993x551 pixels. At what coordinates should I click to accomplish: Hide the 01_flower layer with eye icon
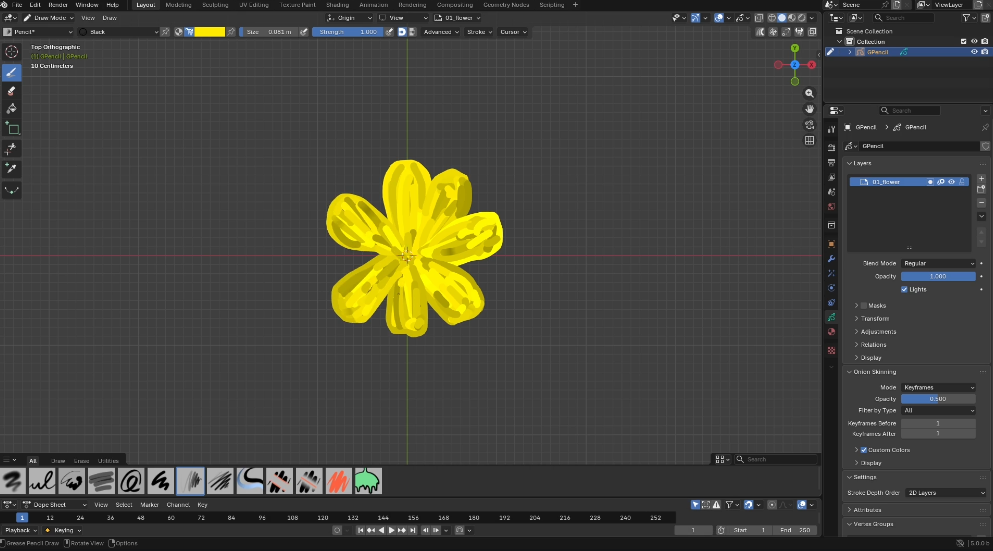click(x=951, y=182)
